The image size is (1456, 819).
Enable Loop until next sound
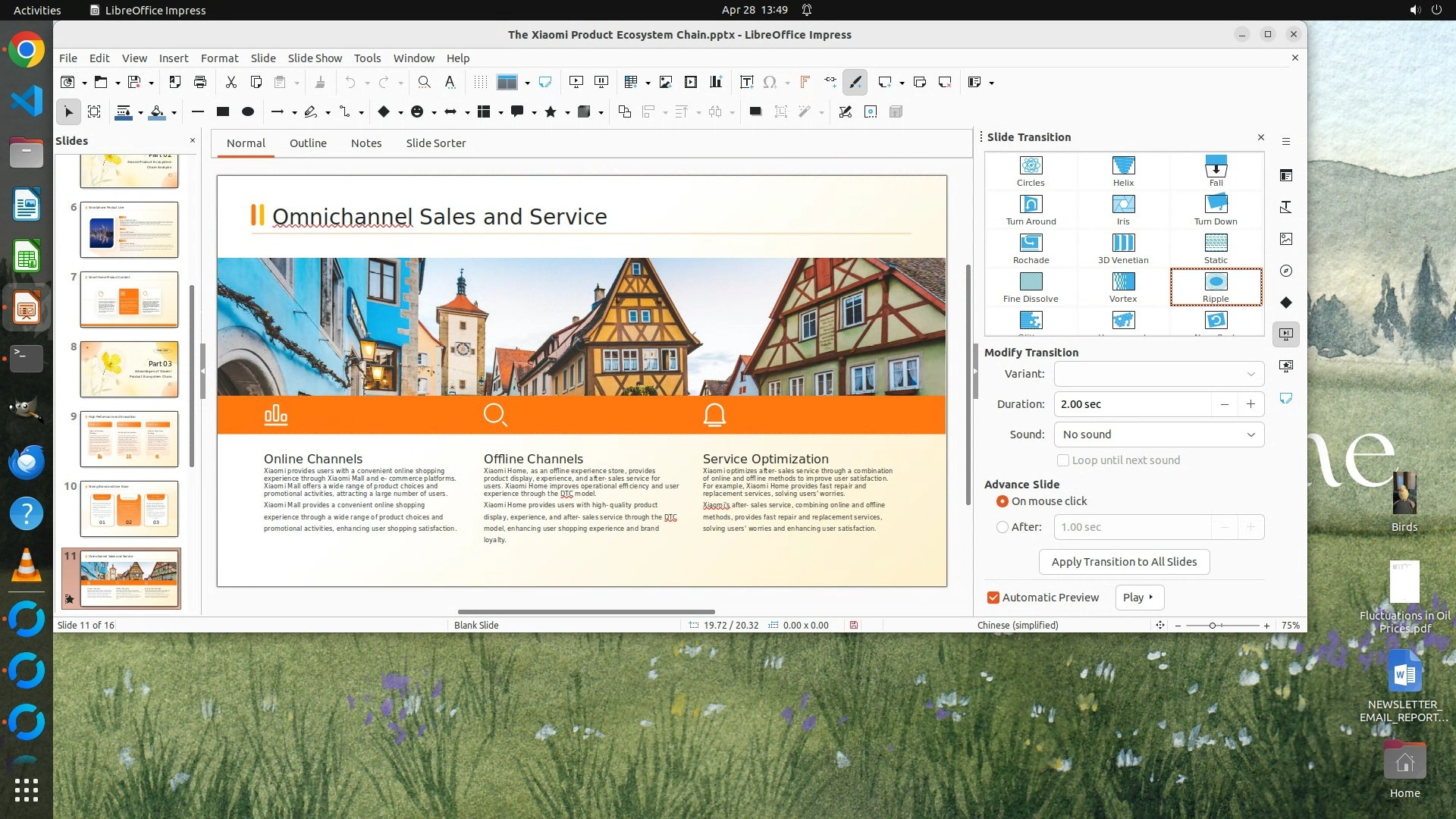[x=1063, y=460]
